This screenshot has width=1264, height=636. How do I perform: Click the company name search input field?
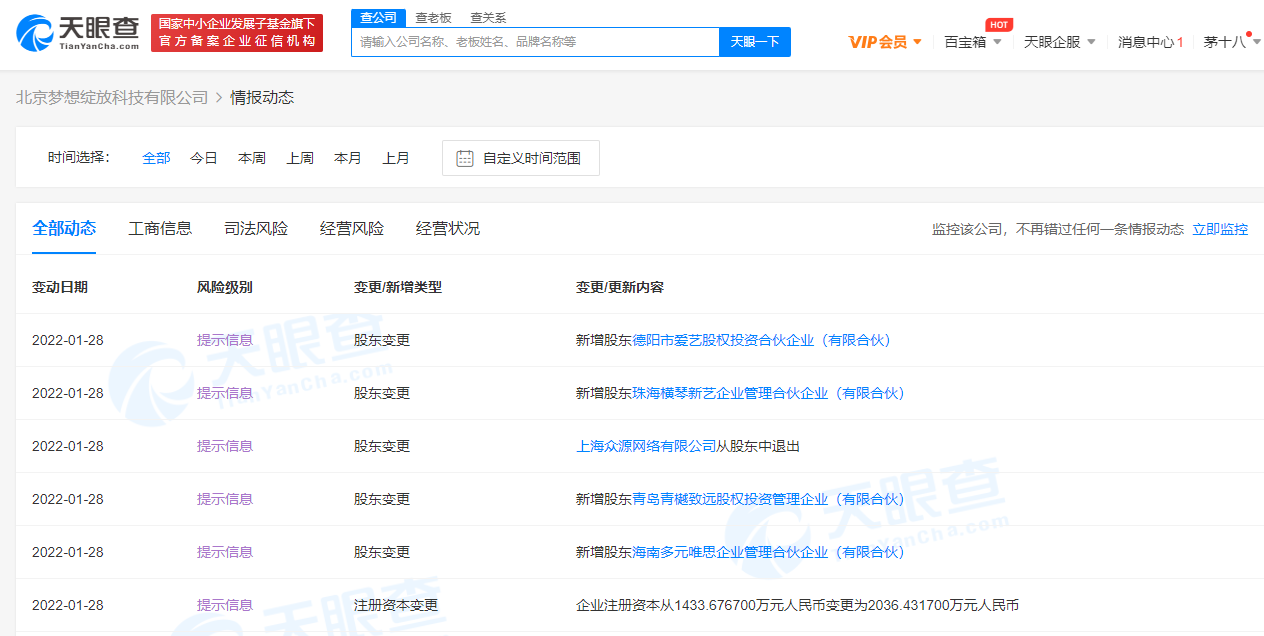pyautogui.click(x=535, y=42)
